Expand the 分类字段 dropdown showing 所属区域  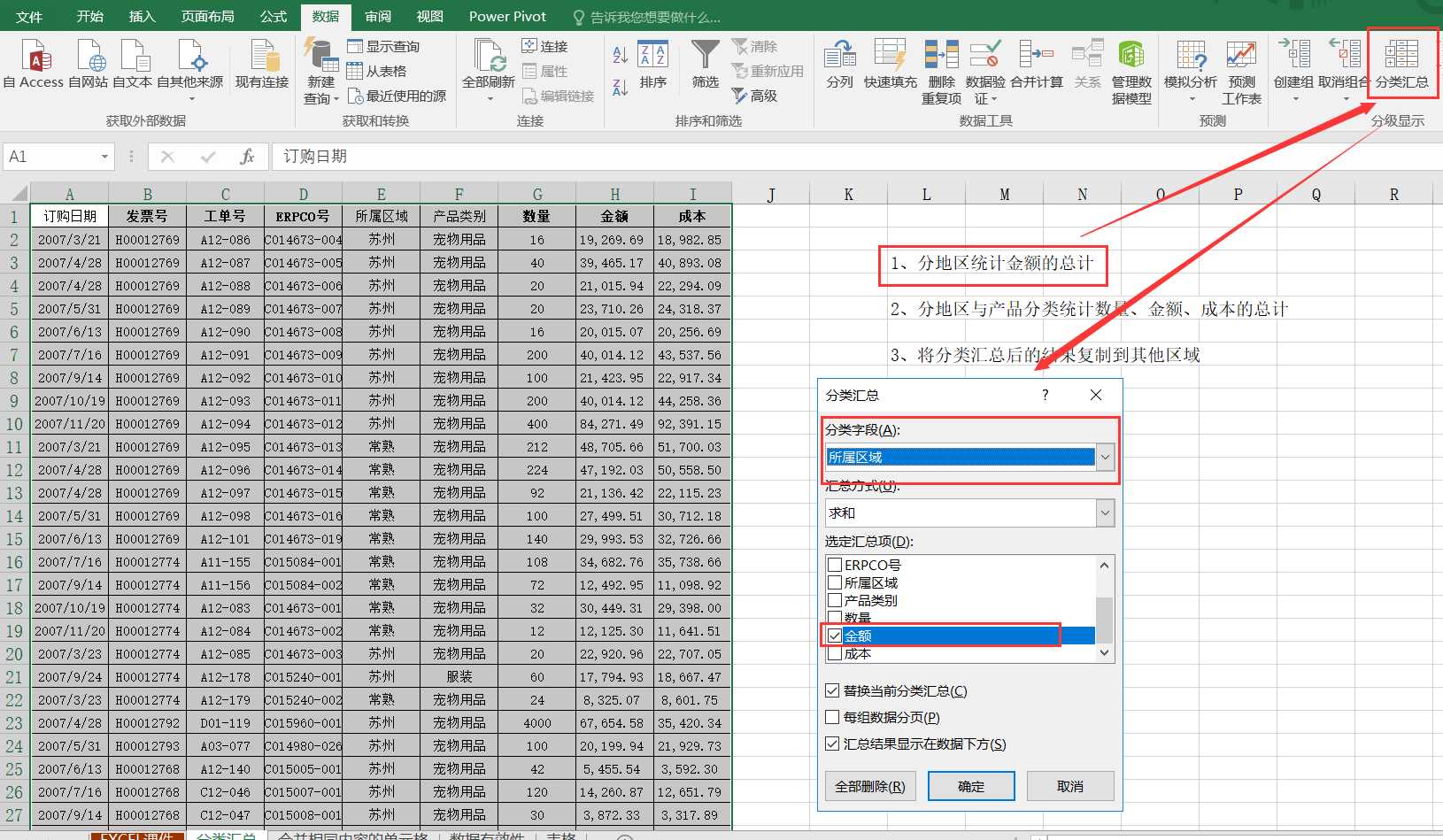coord(1105,457)
